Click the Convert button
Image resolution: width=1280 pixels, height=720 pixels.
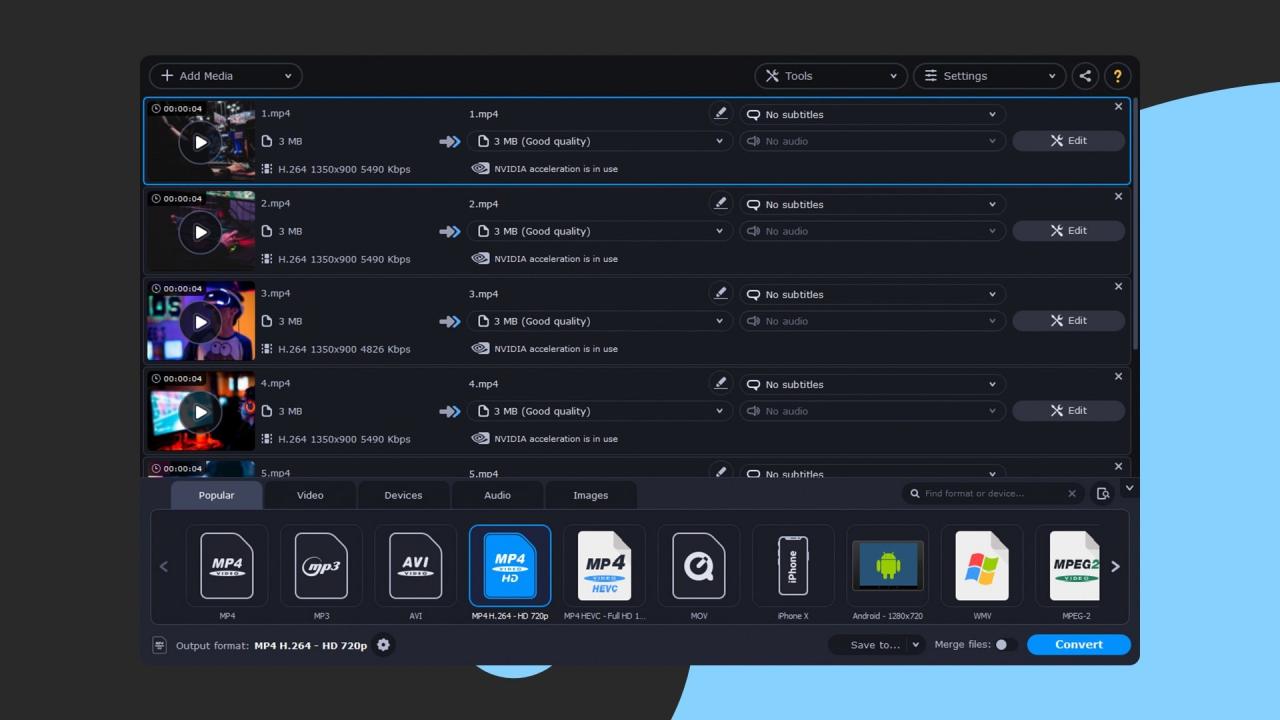tap(1078, 645)
